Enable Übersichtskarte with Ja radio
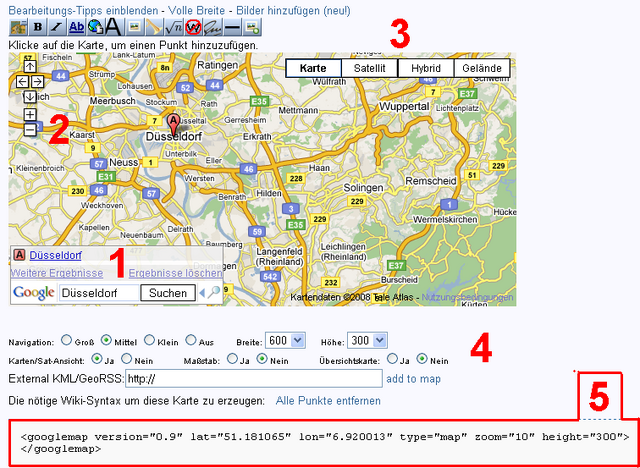Viewport: 640px width, 468px height. pyautogui.click(x=392, y=359)
